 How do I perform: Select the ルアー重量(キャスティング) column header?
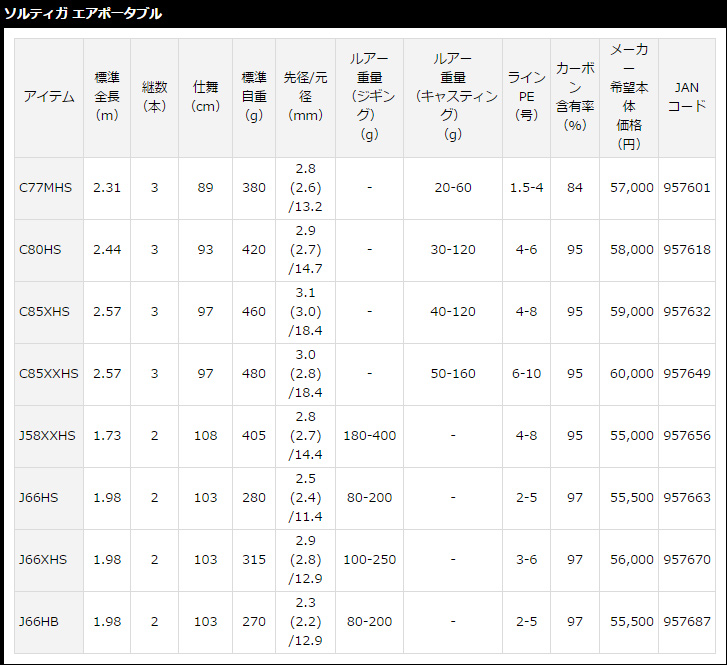453,96
